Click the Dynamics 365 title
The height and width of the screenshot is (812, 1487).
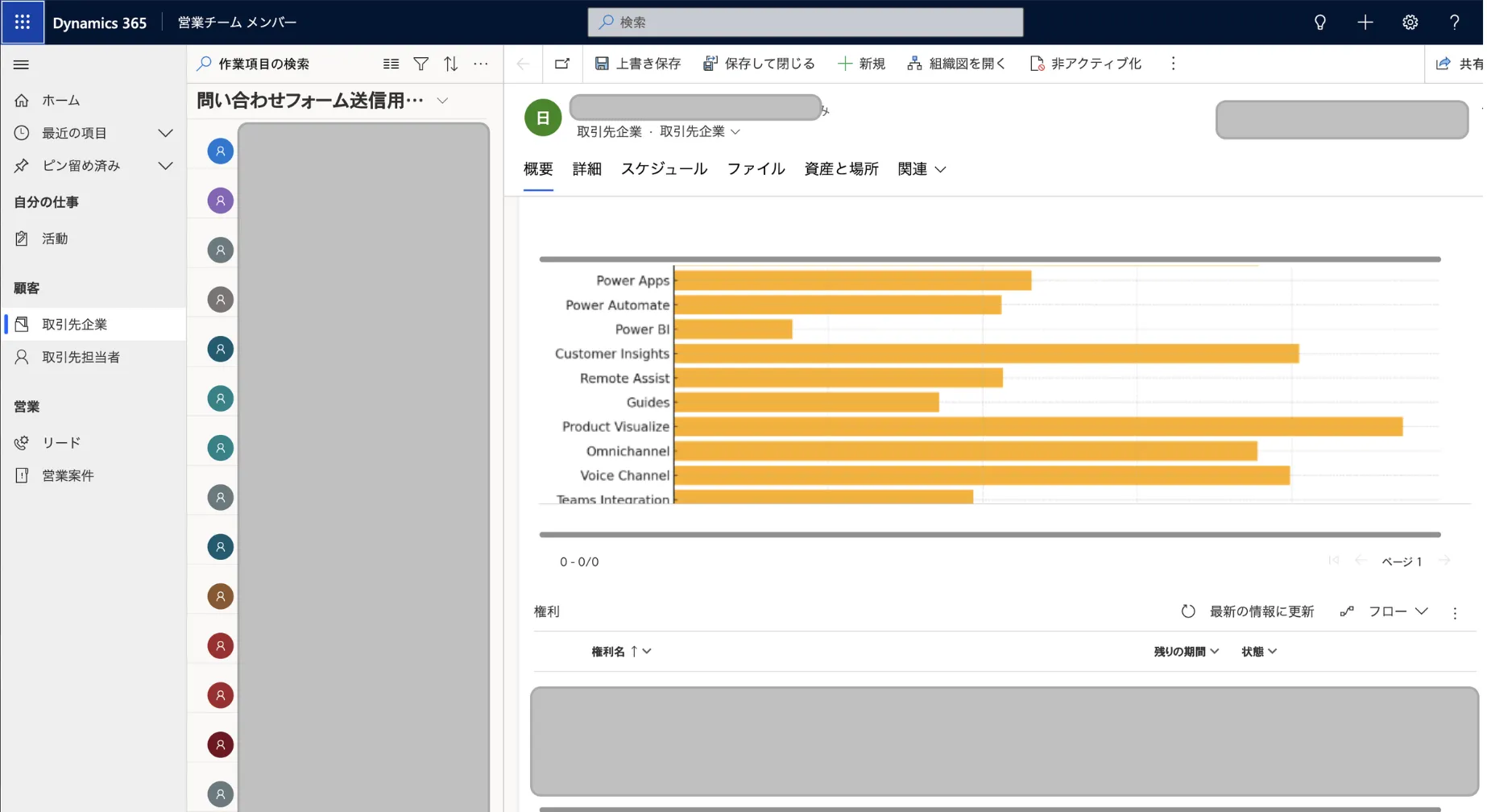(x=100, y=23)
